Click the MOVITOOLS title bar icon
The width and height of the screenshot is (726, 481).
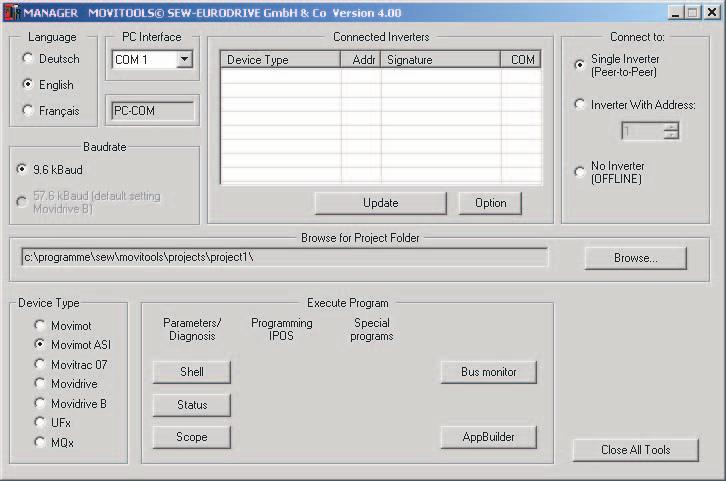tap(12, 12)
